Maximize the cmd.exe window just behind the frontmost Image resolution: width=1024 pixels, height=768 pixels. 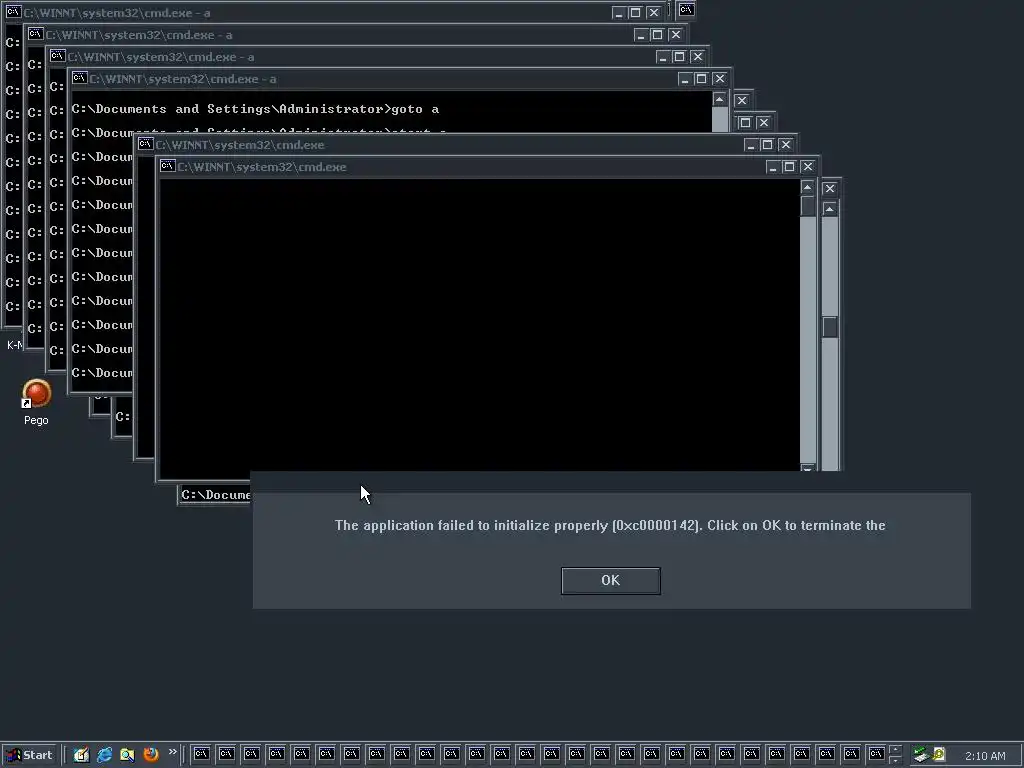(767, 145)
